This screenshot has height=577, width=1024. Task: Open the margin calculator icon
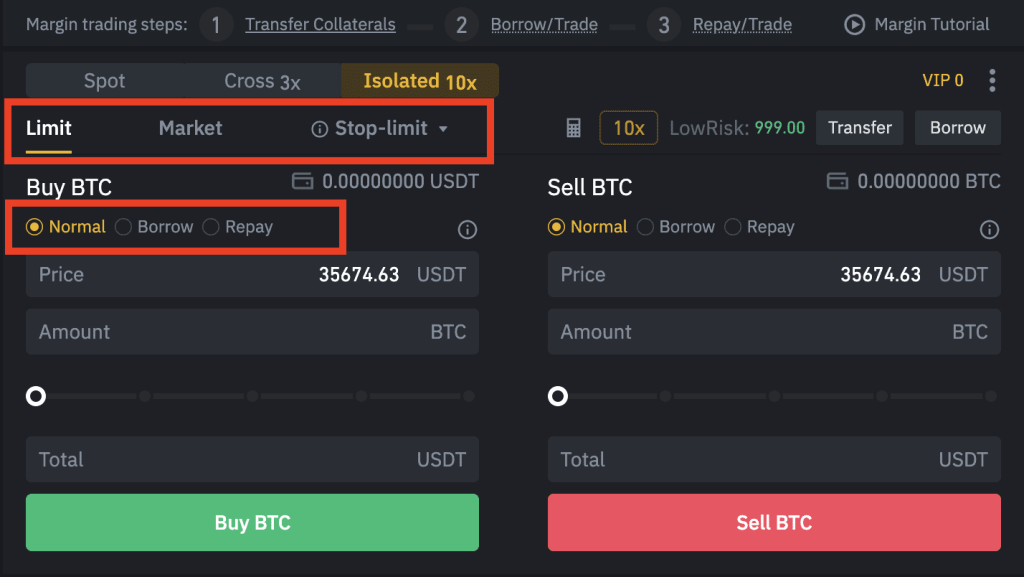571,128
